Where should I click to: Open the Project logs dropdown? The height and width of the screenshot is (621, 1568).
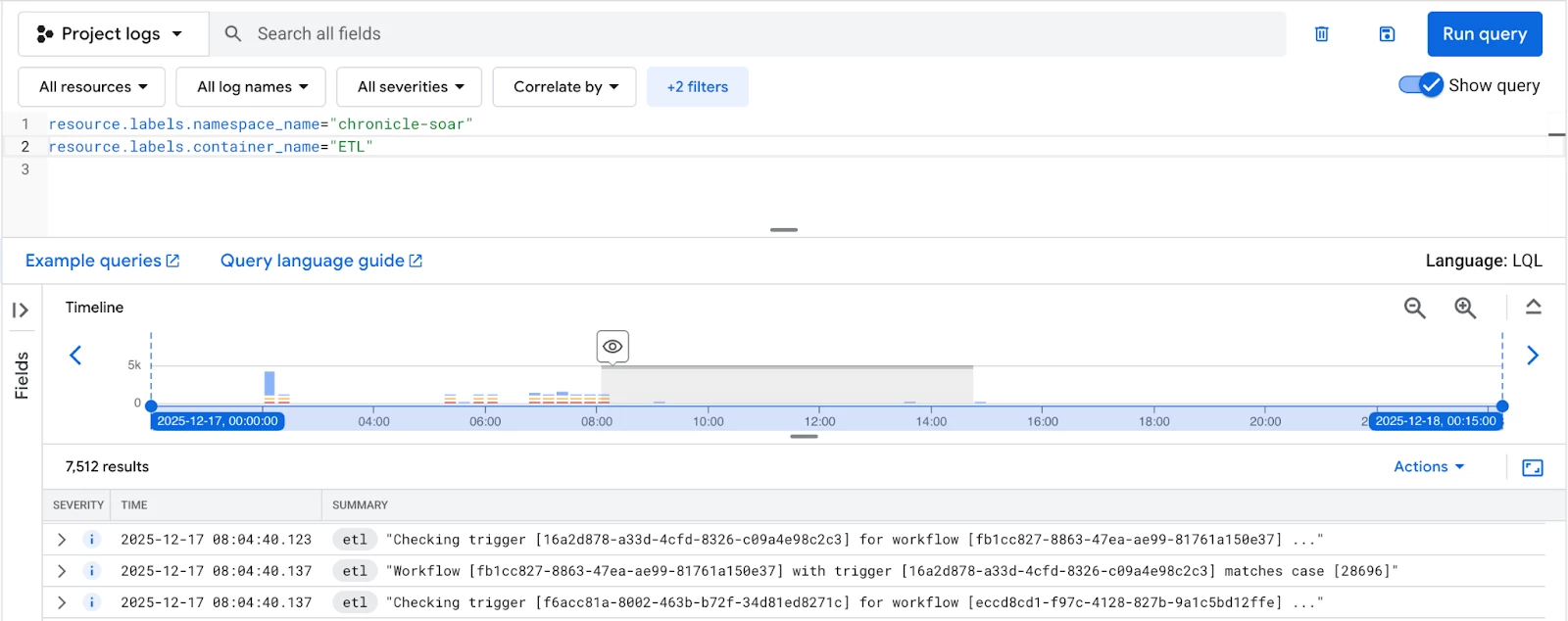click(x=114, y=34)
